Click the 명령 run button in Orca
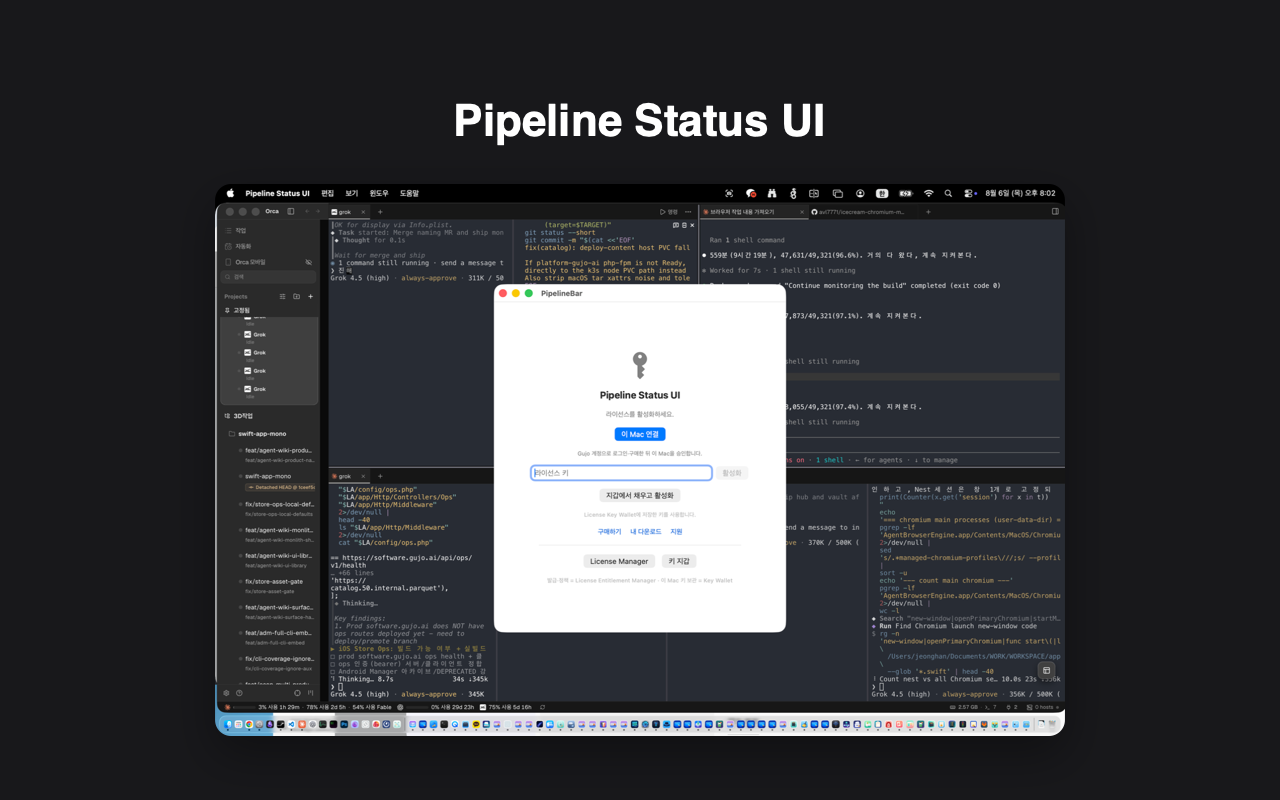The image size is (1280, 800). pyautogui.click(x=669, y=212)
